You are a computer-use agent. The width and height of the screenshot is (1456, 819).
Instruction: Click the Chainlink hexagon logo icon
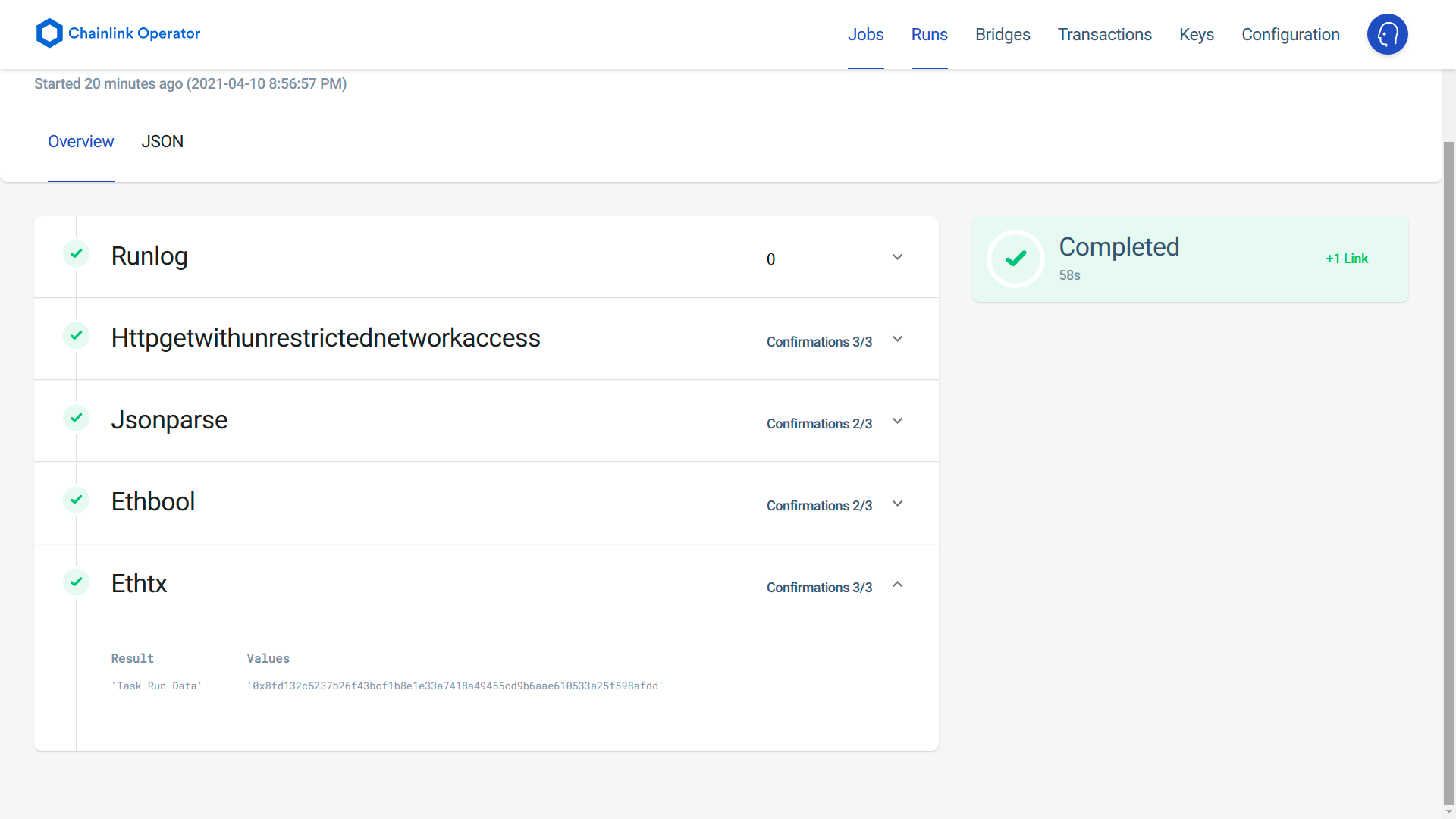(x=49, y=33)
